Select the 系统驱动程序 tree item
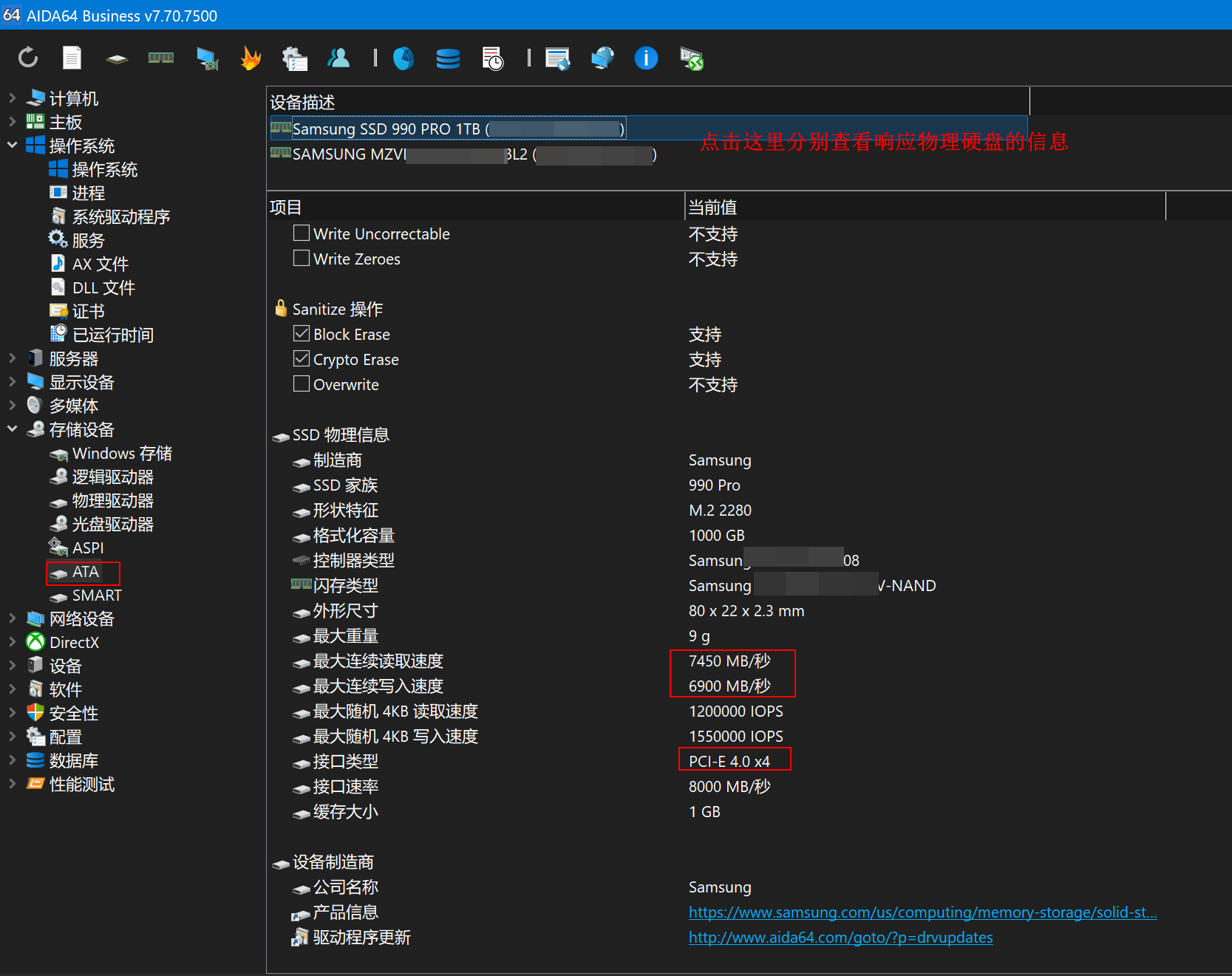 (x=121, y=216)
